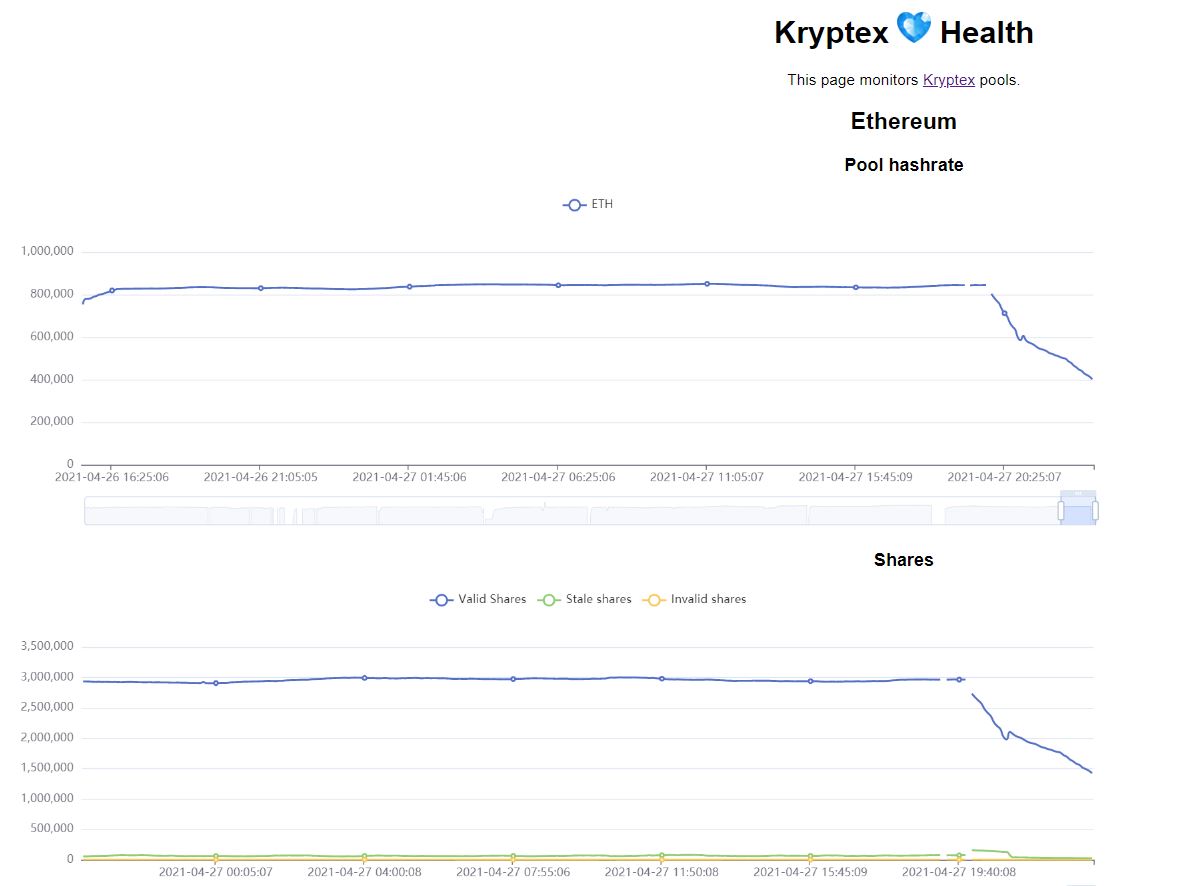Screen dimensions: 1177x886
Task: Click valid shares point at 04:00:08
Action: (365, 678)
